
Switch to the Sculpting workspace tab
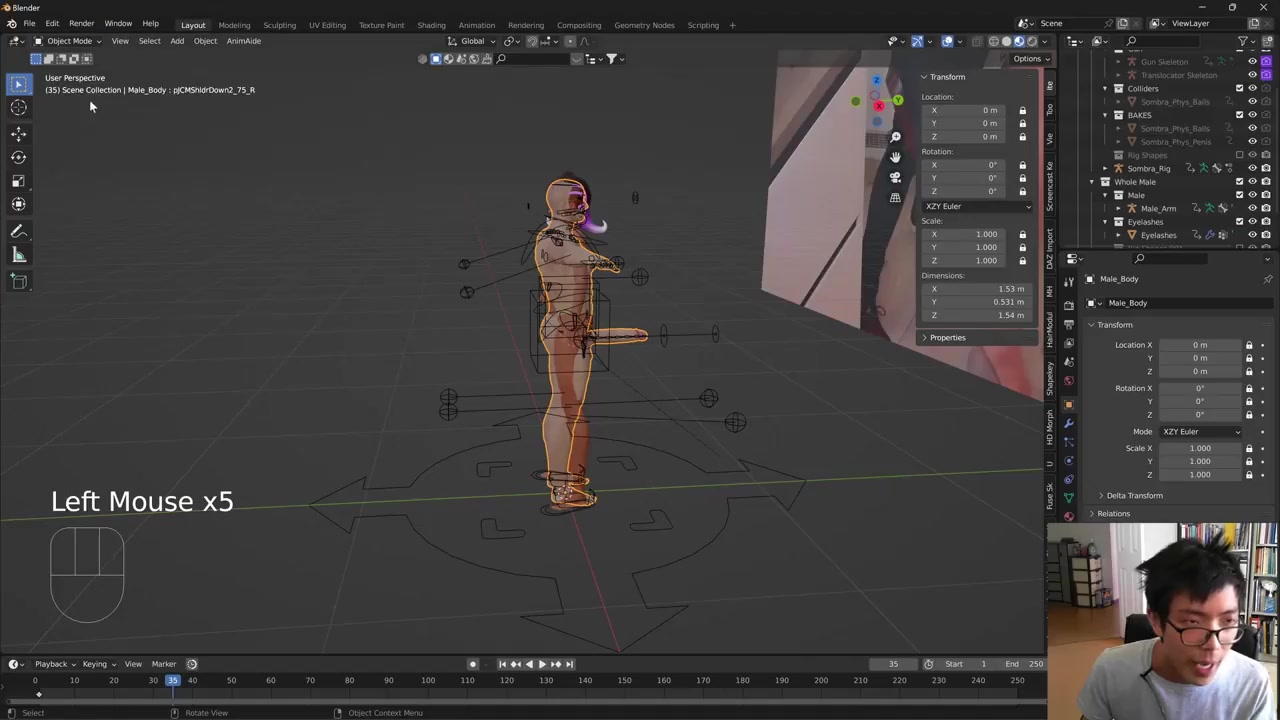coord(279,25)
